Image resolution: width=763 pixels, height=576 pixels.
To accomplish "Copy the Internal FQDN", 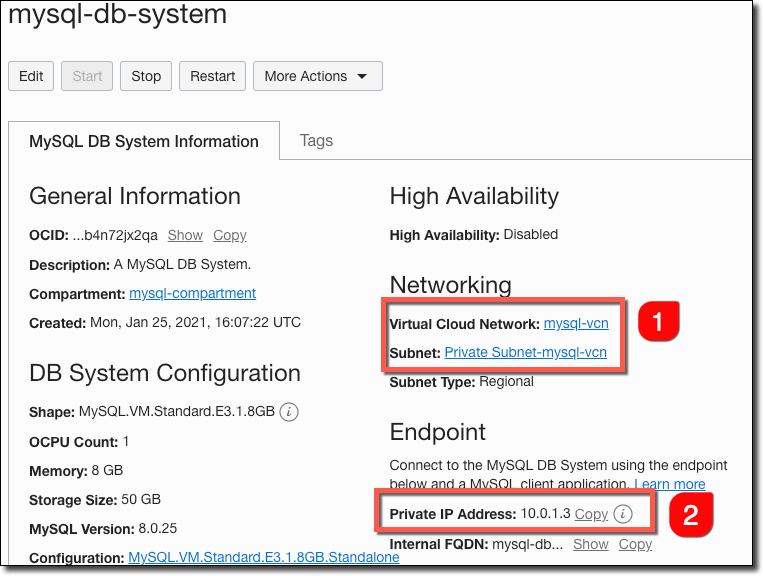I will tap(635, 544).
